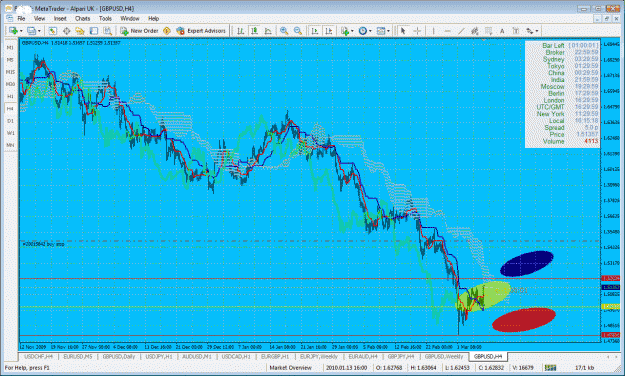Open the Help menu
This screenshot has height=376, width=625.
tap(153, 18)
